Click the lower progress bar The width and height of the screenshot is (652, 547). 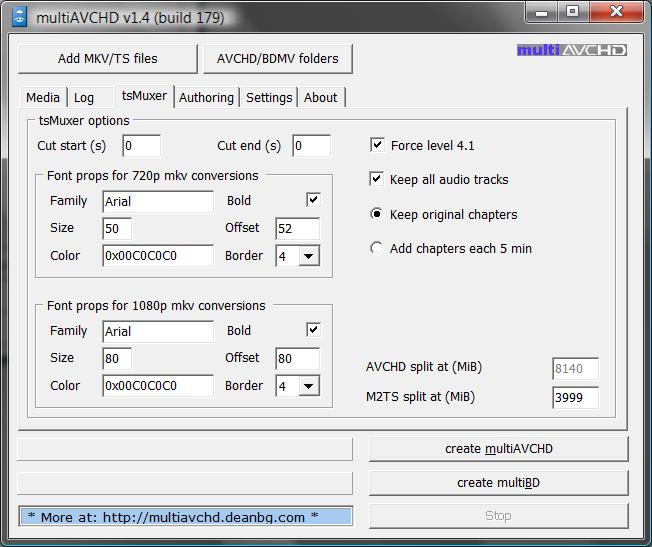pyautogui.click(x=185, y=483)
